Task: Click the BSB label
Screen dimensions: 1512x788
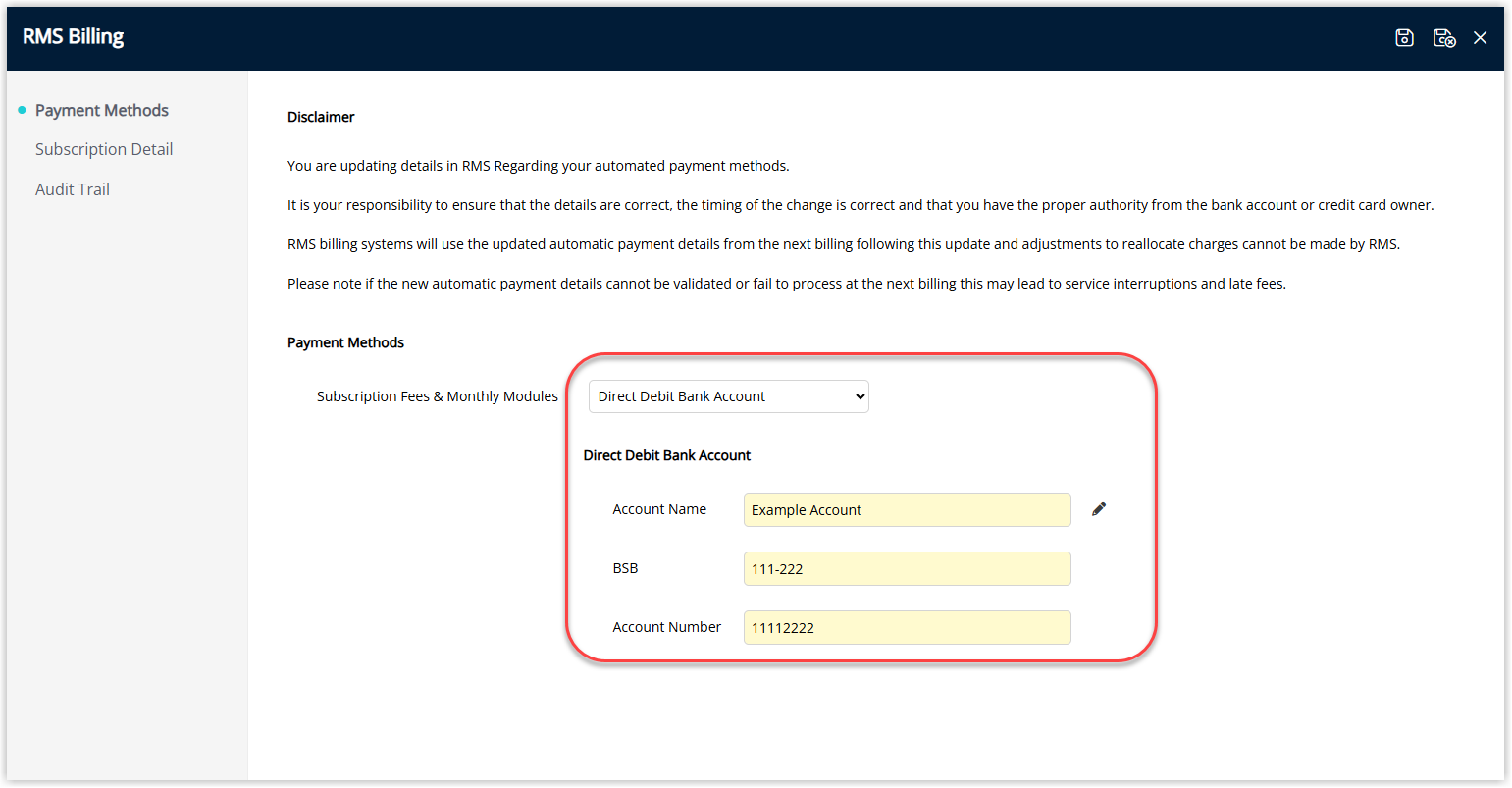Action: [x=625, y=568]
